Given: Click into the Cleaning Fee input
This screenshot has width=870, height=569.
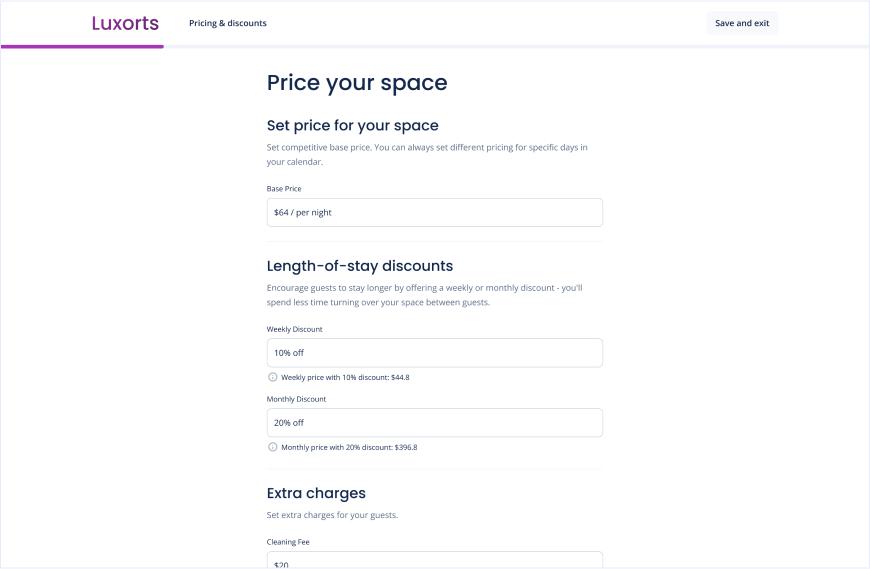Looking at the screenshot, I should tap(434, 560).
